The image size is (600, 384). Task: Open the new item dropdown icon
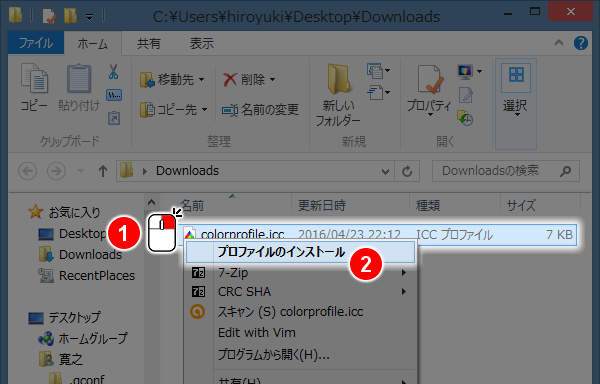click(x=378, y=70)
